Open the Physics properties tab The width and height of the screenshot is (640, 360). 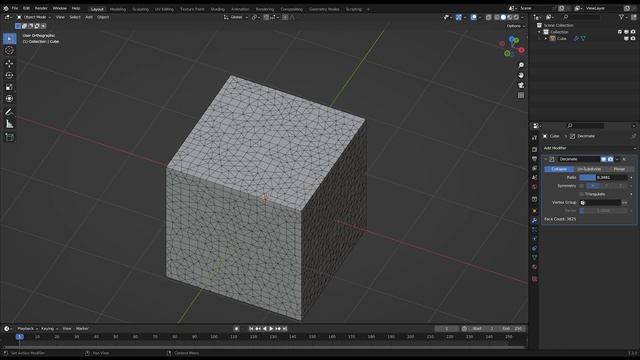pos(534,239)
